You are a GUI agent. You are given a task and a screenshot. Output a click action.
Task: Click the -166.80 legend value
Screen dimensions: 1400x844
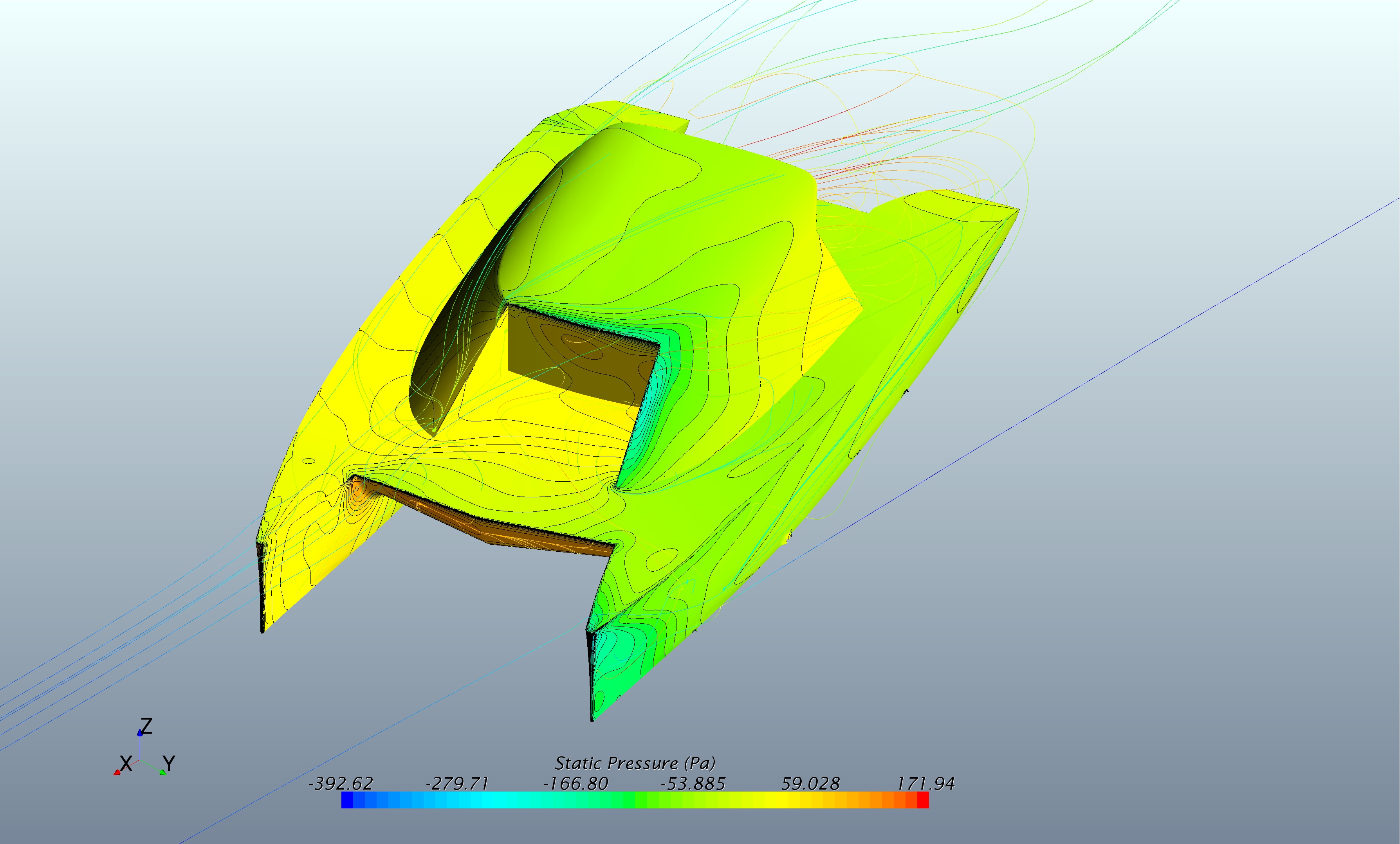pos(575,784)
